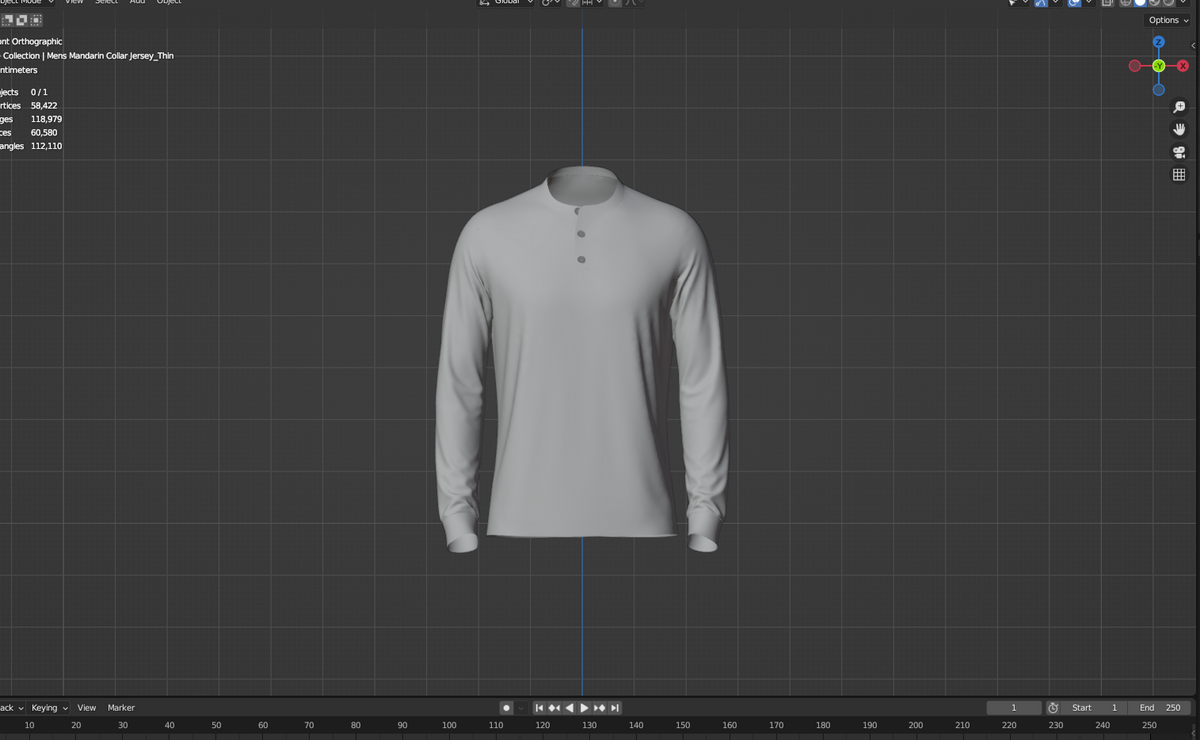Click the green Y axis gizmo center

(1158, 66)
